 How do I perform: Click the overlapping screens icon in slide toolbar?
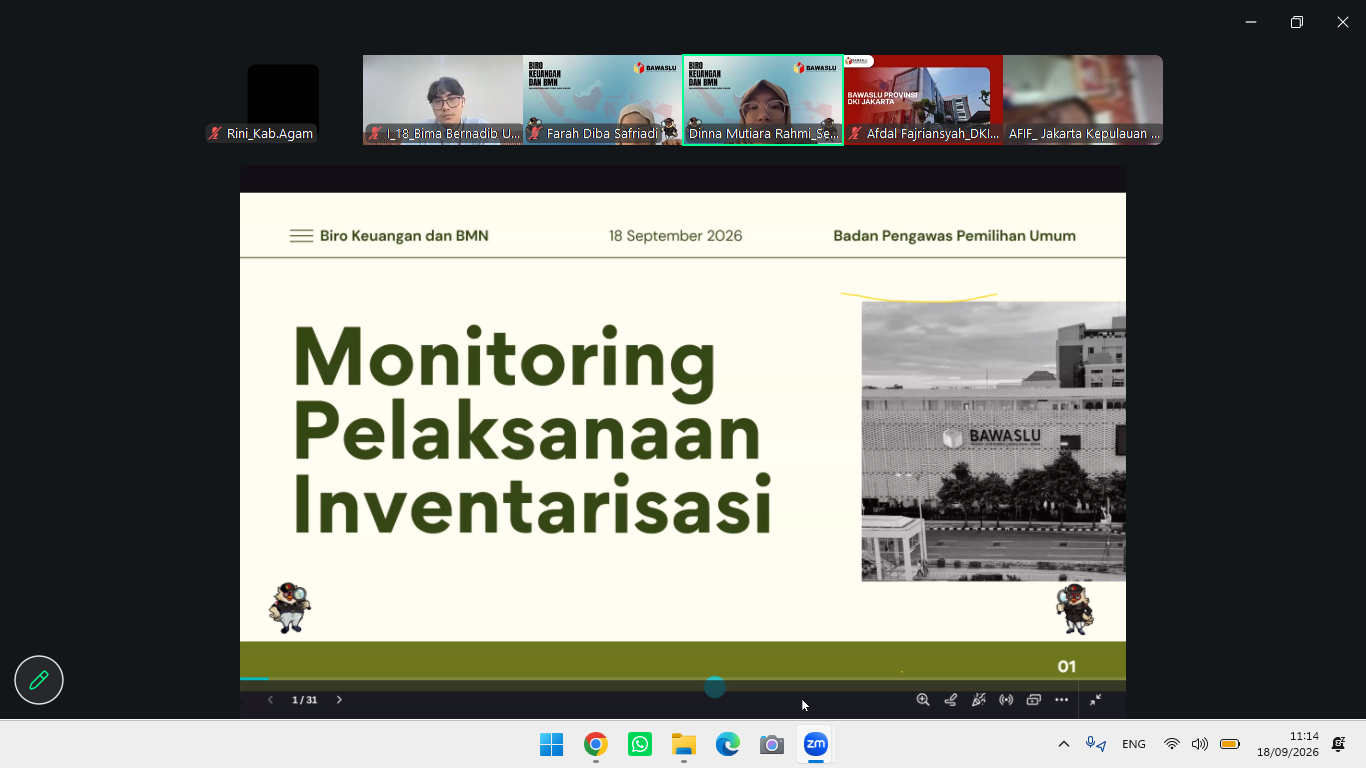point(1034,700)
